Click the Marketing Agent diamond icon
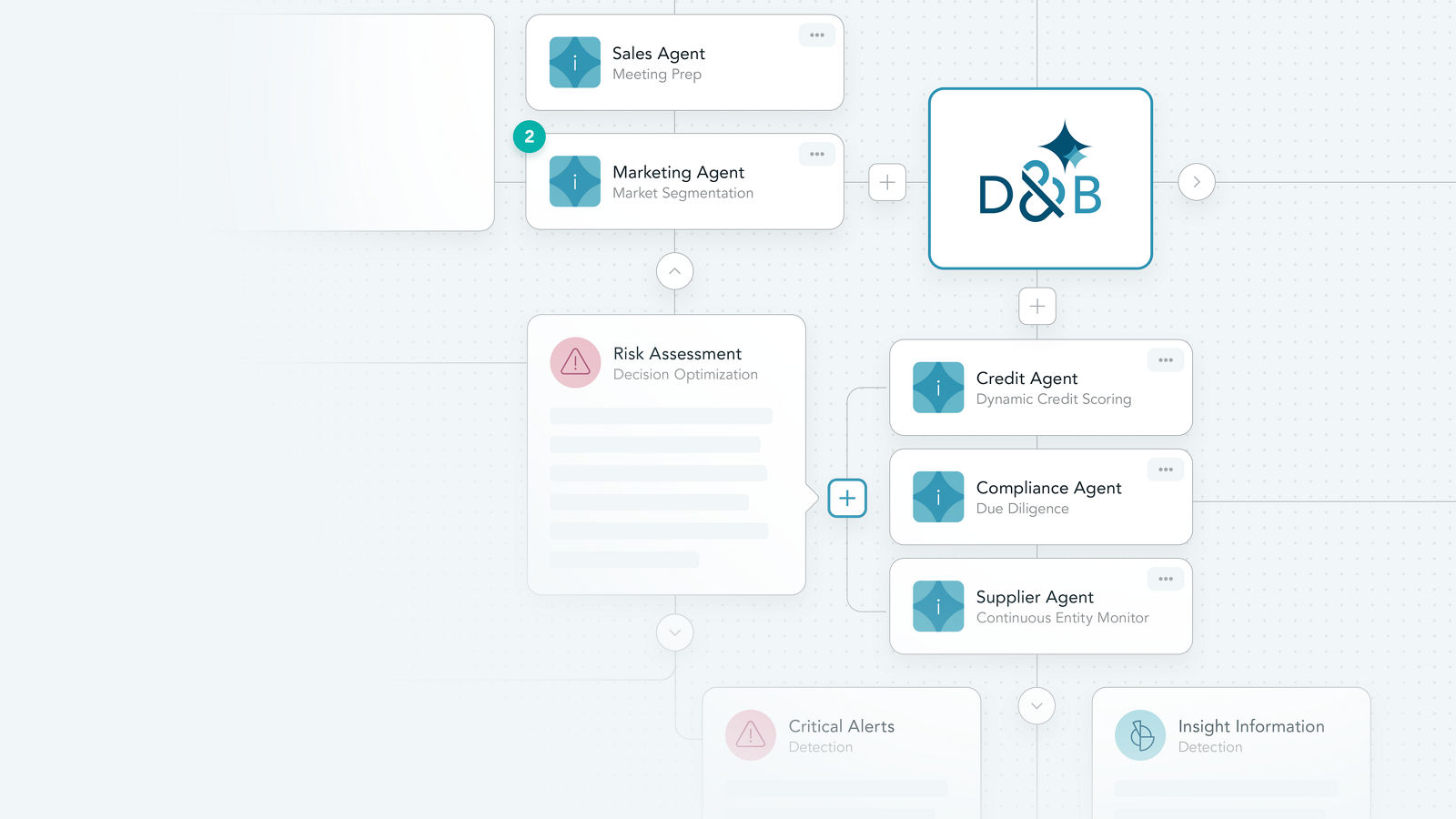 click(575, 181)
